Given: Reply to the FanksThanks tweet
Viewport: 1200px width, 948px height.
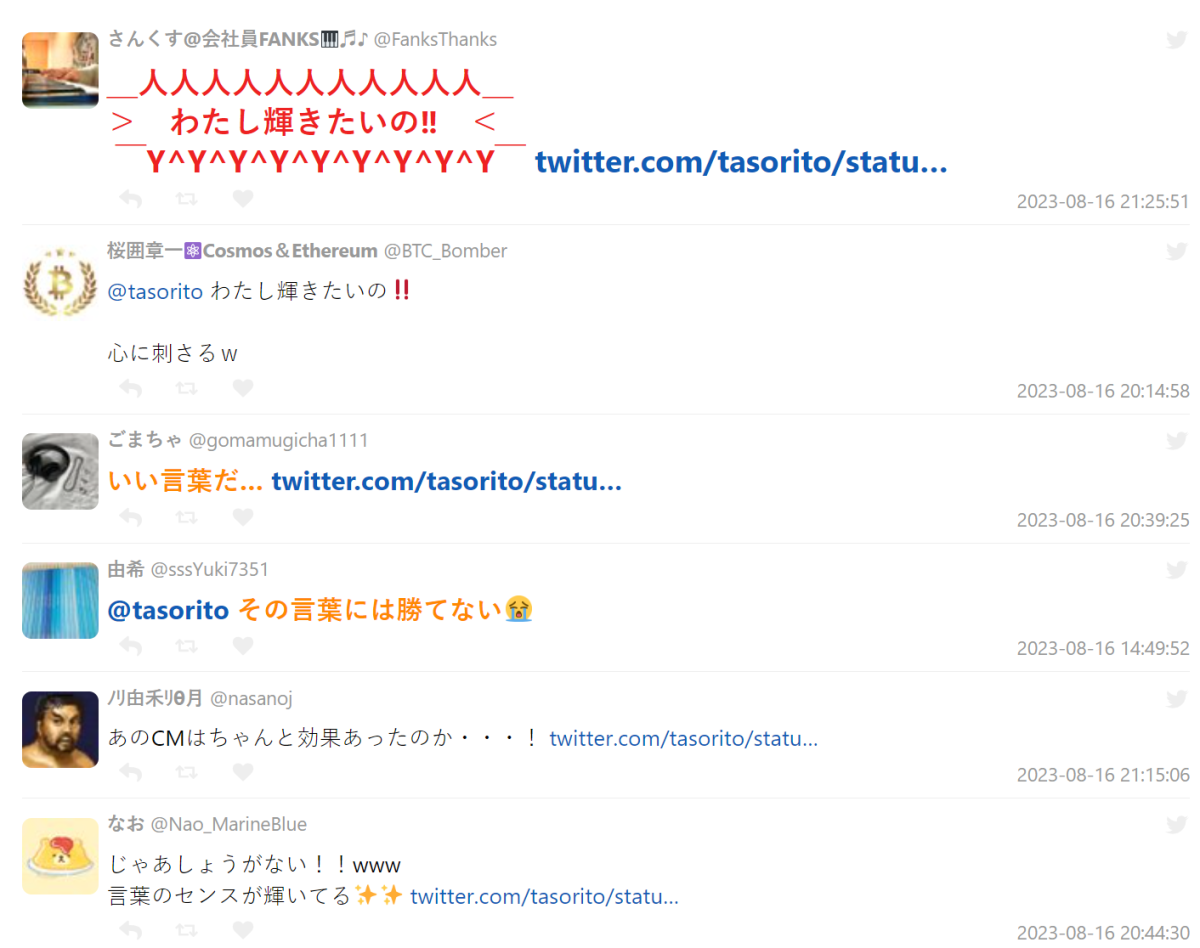Looking at the screenshot, I should click(x=130, y=199).
